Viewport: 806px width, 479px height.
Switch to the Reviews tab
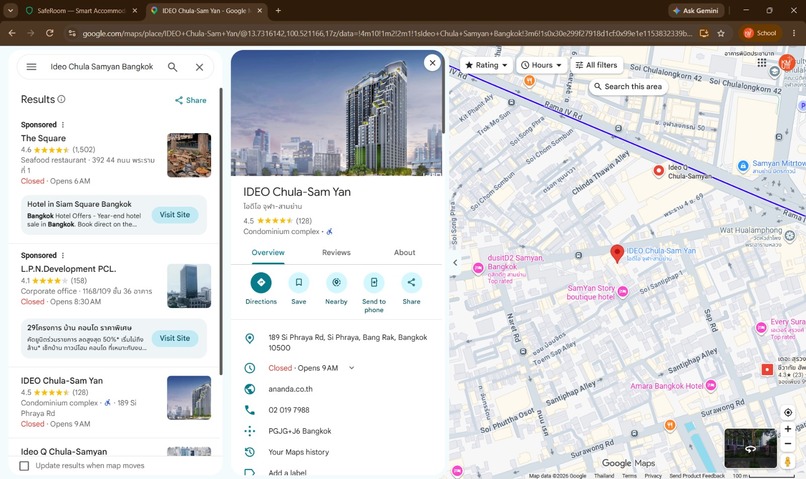tap(336, 252)
